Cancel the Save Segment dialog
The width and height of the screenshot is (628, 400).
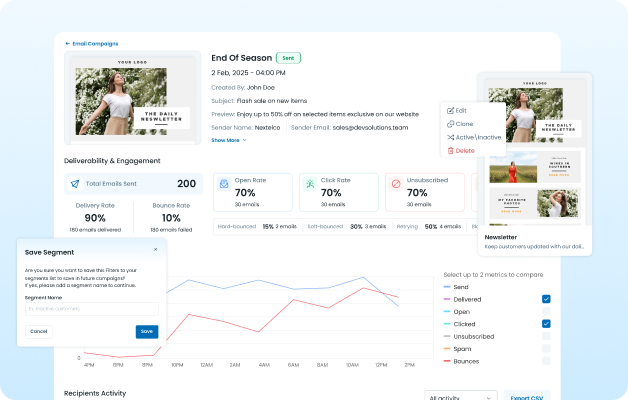pyautogui.click(x=39, y=331)
